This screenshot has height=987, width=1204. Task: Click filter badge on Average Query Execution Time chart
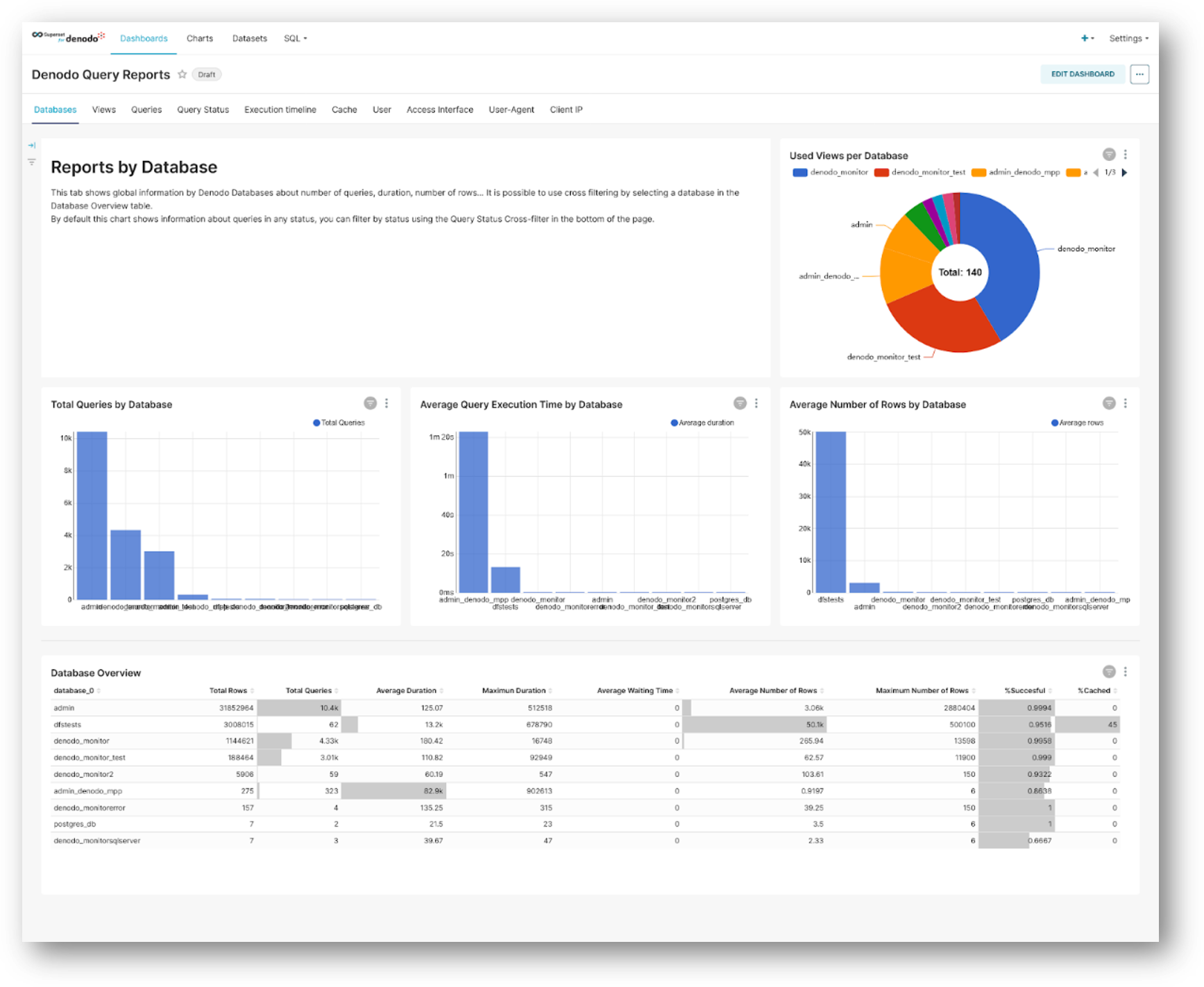pyautogui.click(x=740, y=403)
